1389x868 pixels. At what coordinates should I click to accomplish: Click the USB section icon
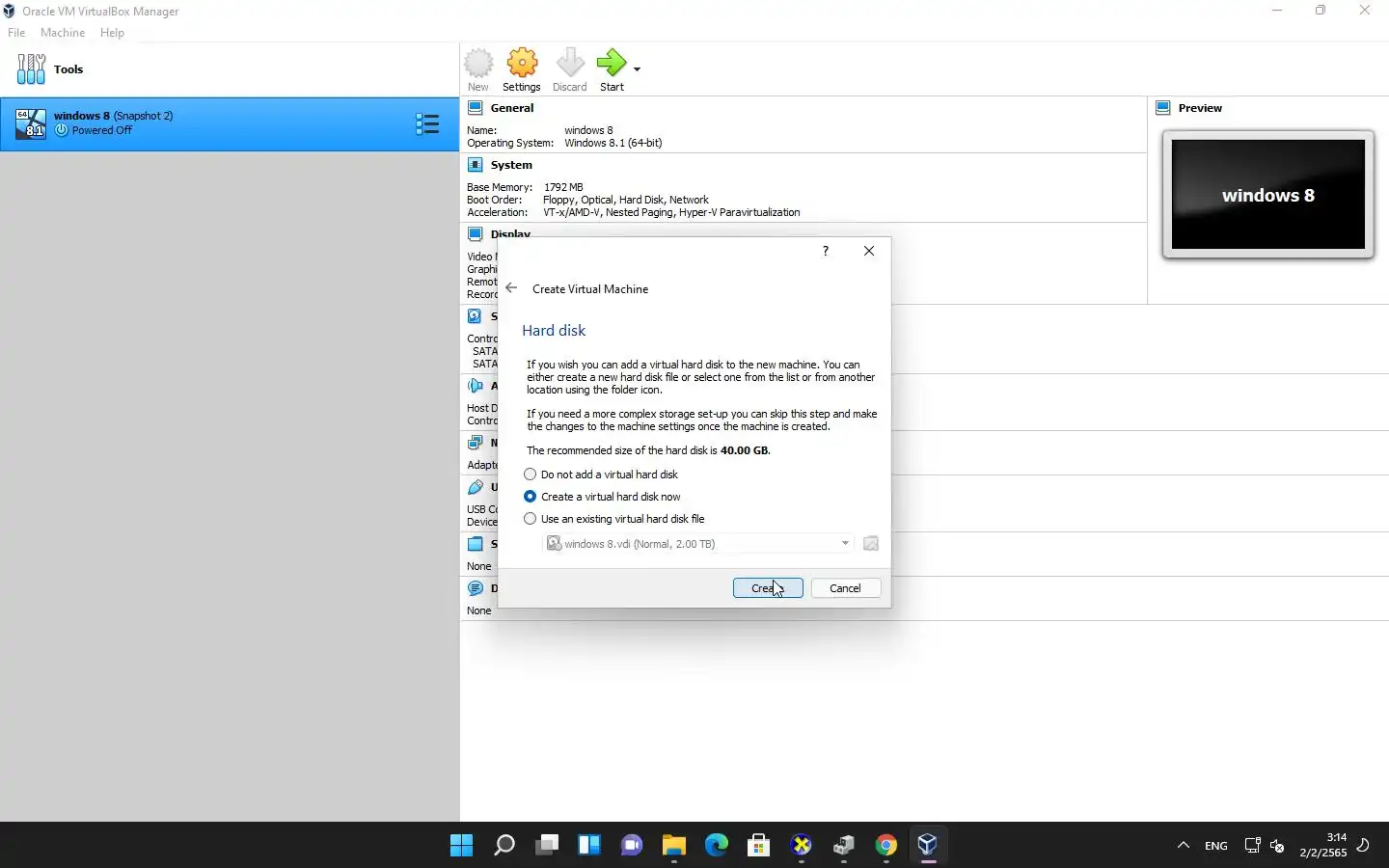click(475, 487)
